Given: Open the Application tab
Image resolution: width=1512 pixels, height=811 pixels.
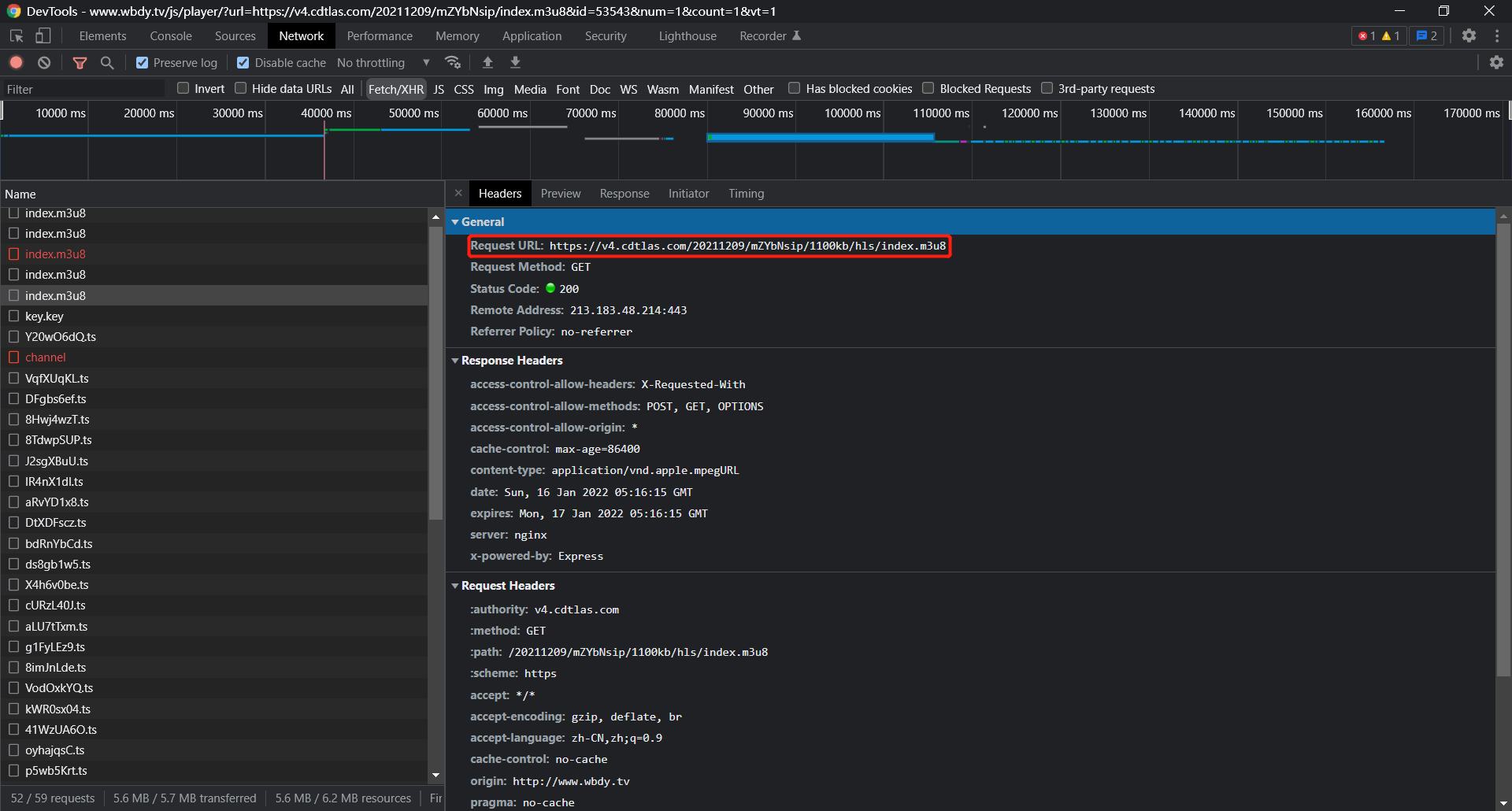Looking at the screenshot, I should tap(532, 36).
